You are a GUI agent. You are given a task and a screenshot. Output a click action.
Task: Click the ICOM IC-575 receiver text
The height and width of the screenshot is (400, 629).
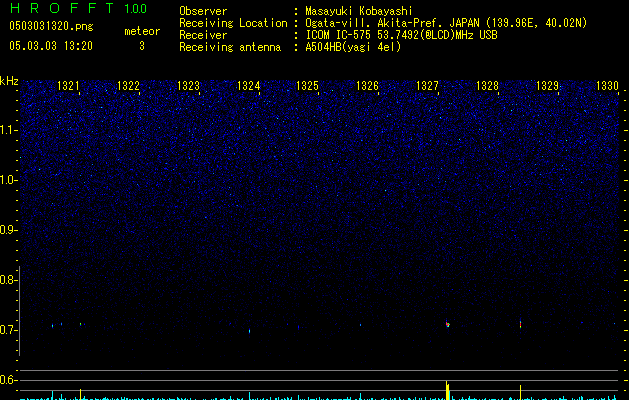click(401, 35)
